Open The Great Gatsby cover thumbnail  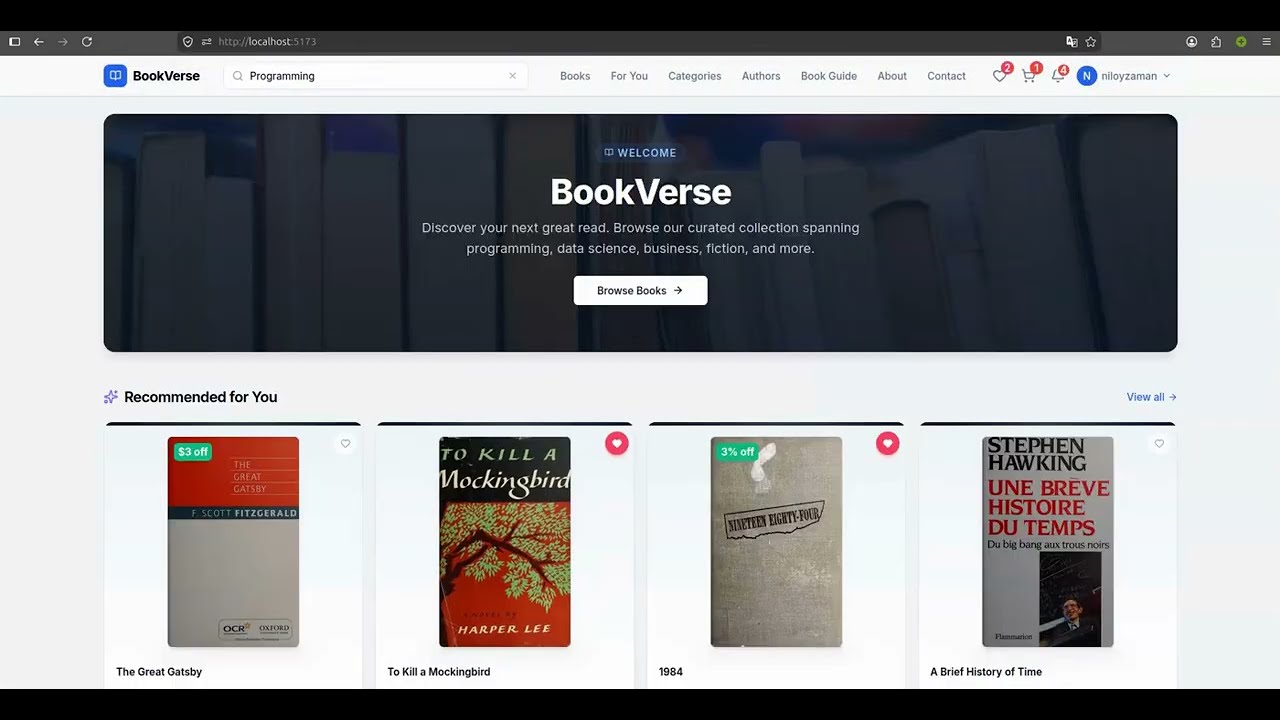click(233, 542)
